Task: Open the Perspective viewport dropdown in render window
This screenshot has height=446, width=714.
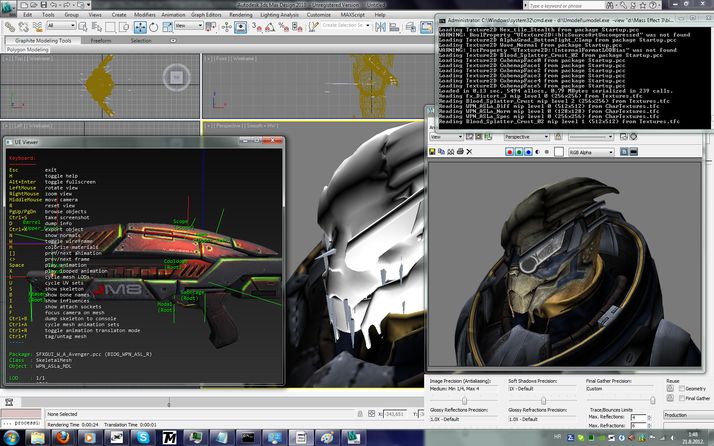Action: 526,136
